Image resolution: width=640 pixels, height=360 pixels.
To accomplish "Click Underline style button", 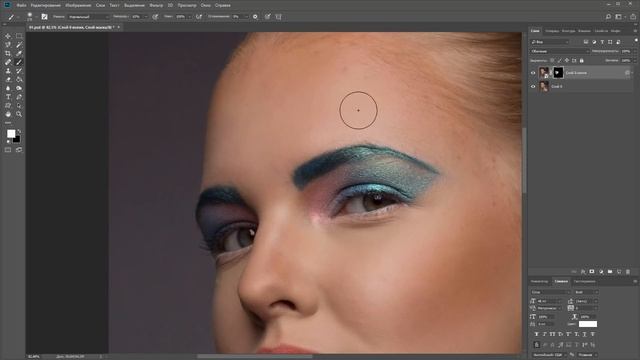I will tap(584, 334).
